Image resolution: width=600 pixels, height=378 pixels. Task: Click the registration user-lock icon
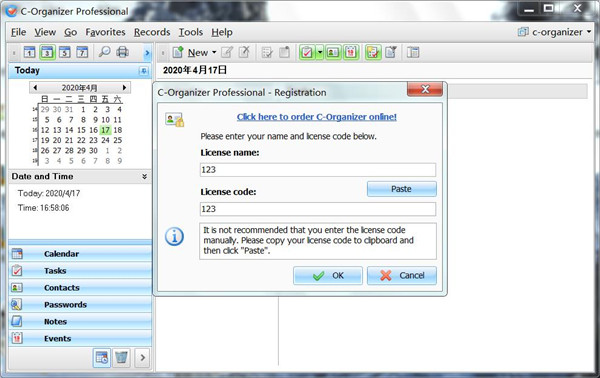point(174,120)
